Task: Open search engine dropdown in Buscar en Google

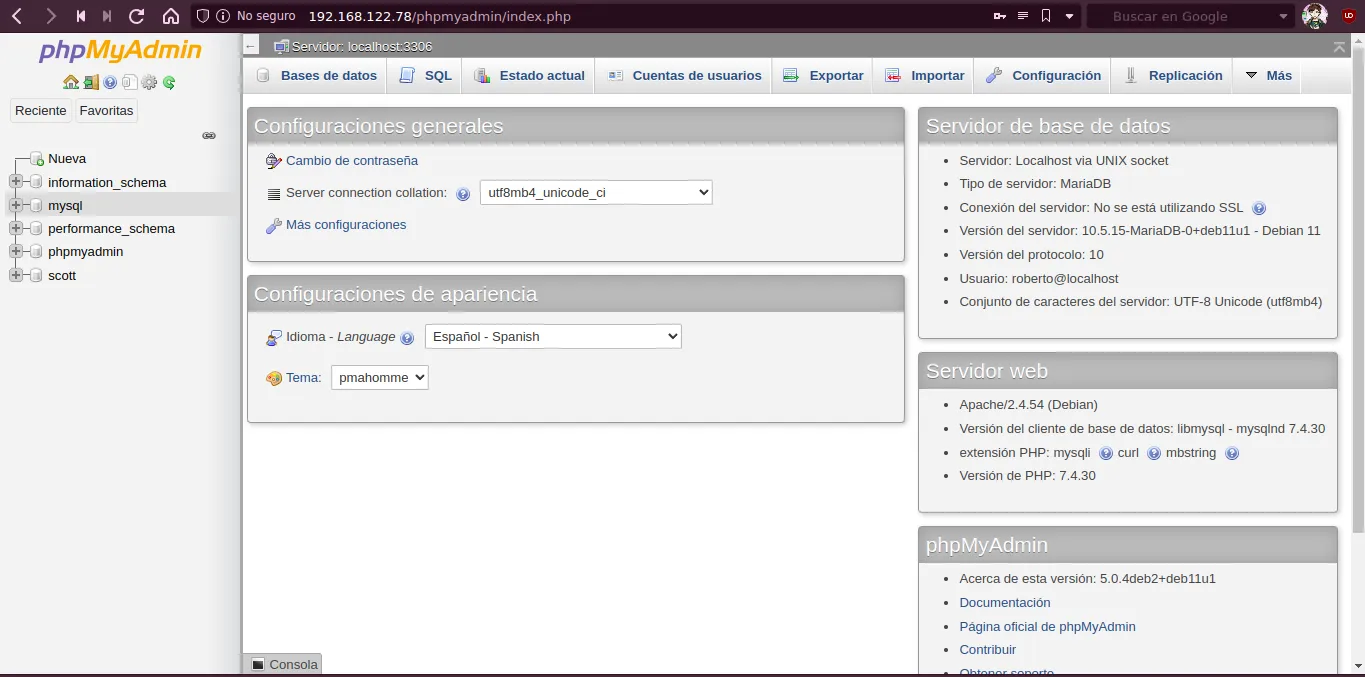Action: 1284,16
